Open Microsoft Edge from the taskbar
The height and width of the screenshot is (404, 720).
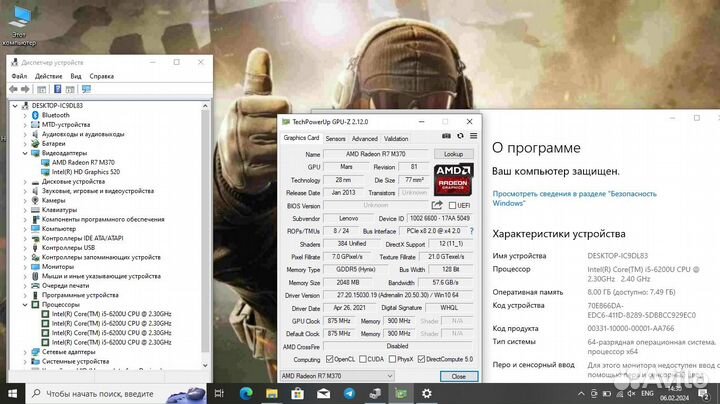(246, 393)
